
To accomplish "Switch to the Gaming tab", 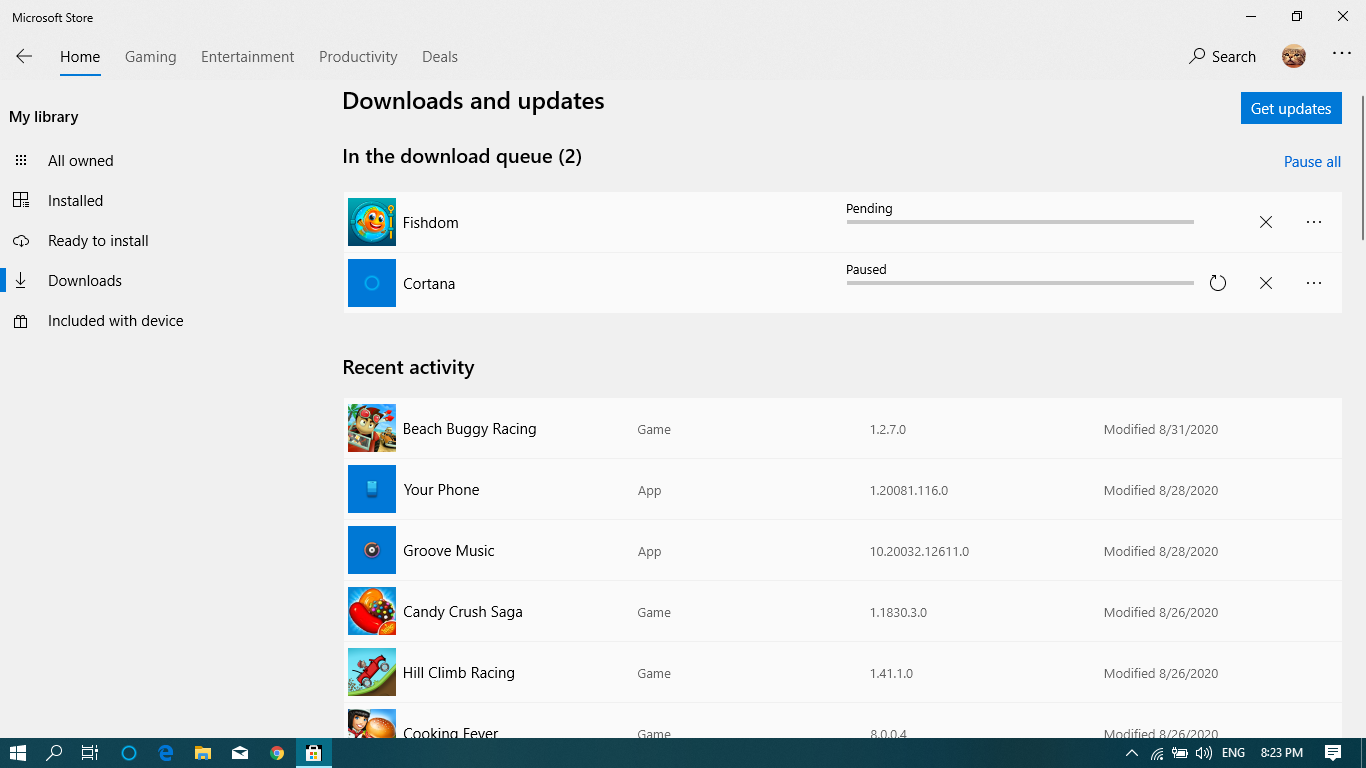I will [x=151, y=57].
